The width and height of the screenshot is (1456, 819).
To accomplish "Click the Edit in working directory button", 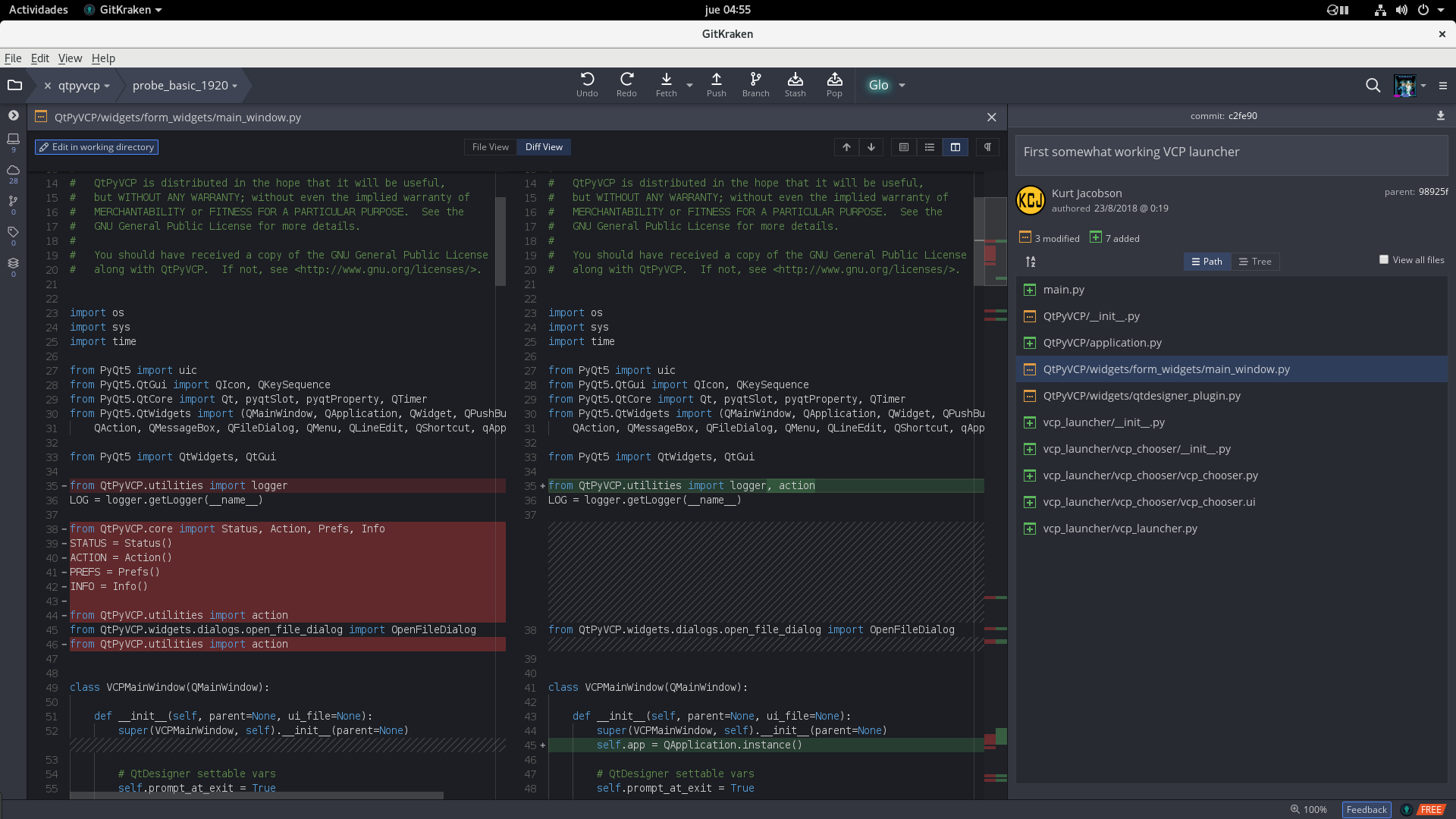I will point(96,147).
